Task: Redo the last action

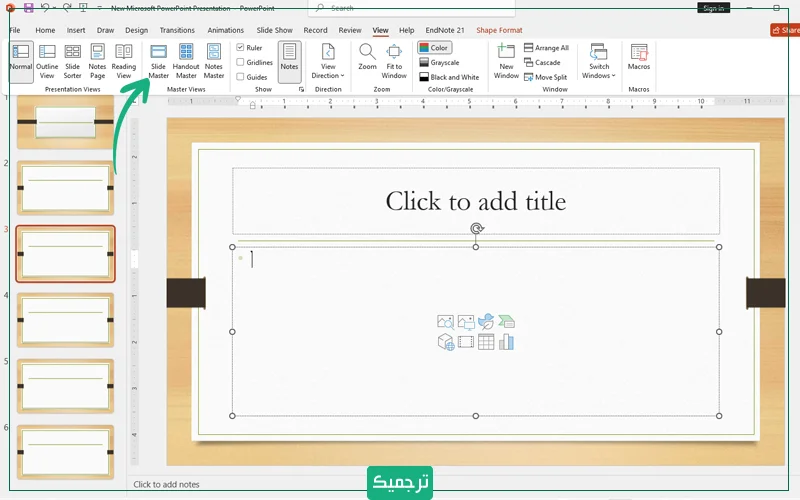Action: [67, 8]
